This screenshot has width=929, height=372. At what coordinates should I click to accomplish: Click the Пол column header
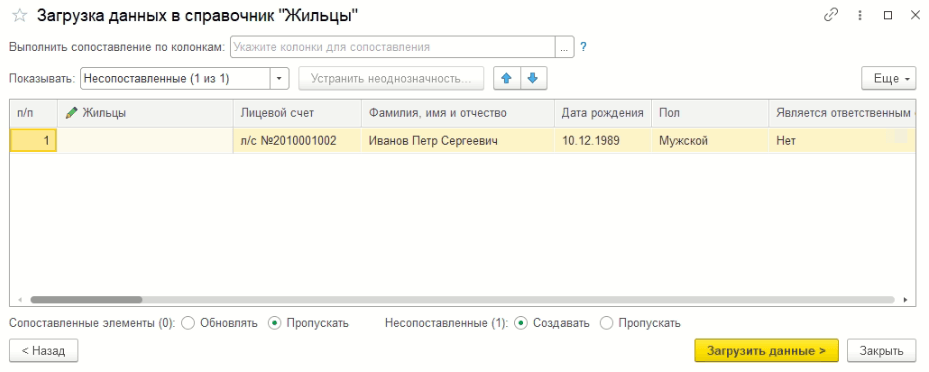tap(710, 113)
